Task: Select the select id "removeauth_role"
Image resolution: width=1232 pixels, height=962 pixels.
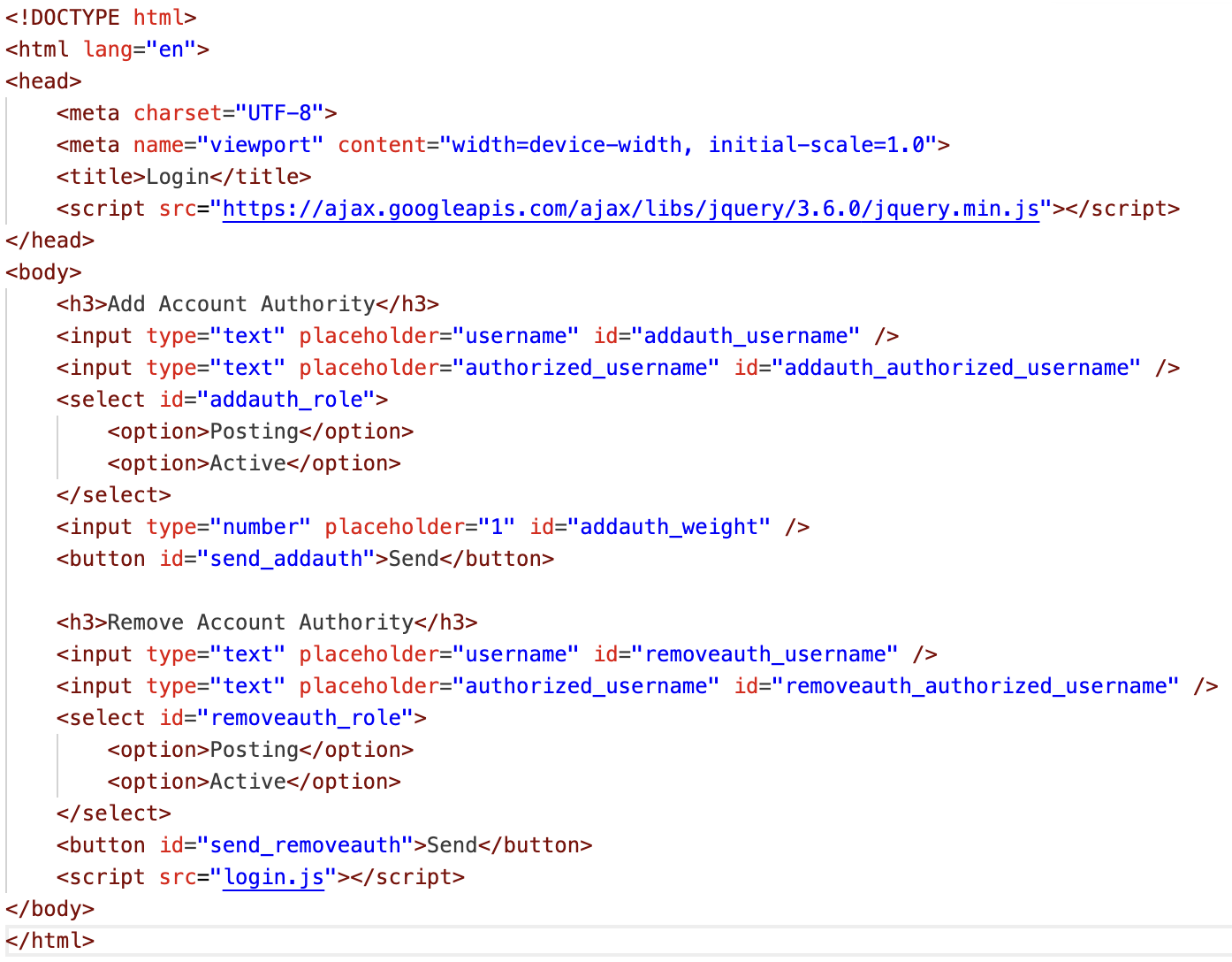Action: click(x=306, y=718)
